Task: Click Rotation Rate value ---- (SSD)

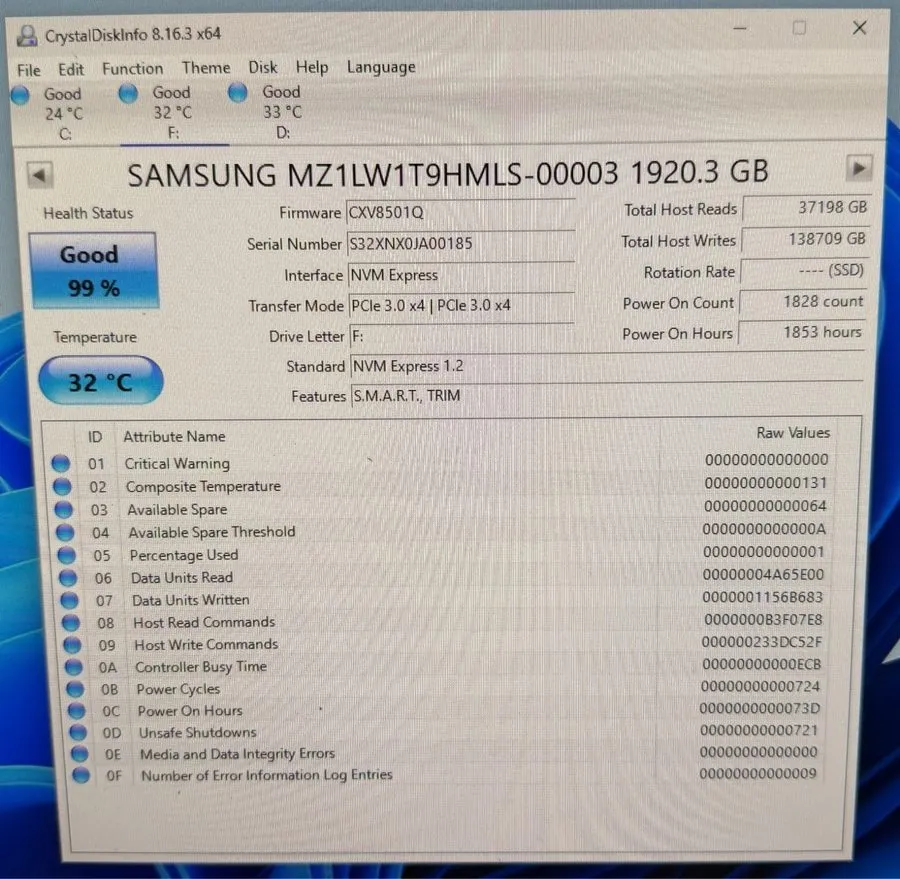Action: 804,270
